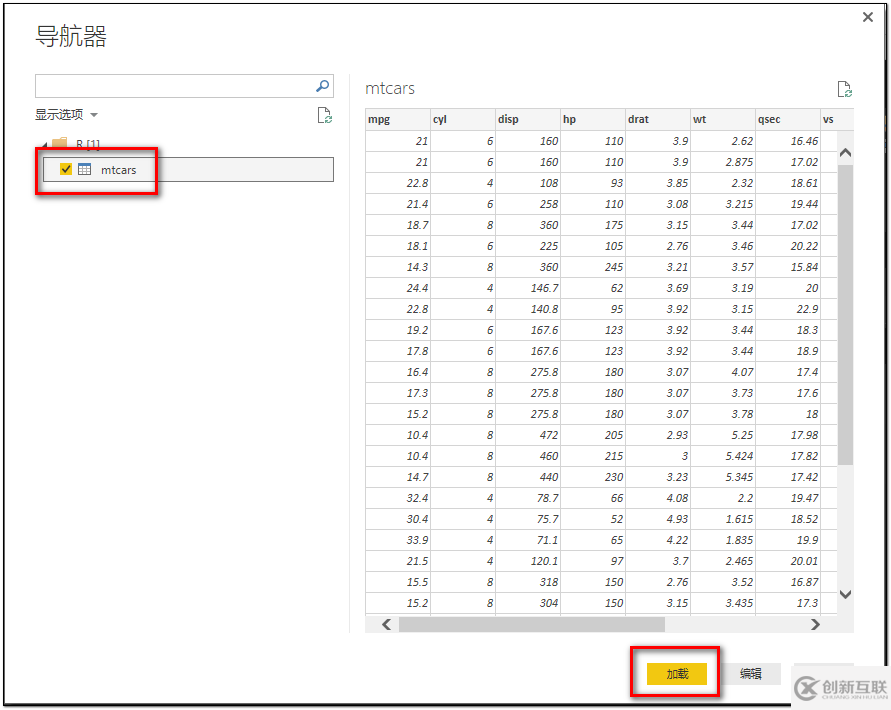Click the qsec cell 16.46
This screenshot has height=710, width=891.
pos(788,141)
